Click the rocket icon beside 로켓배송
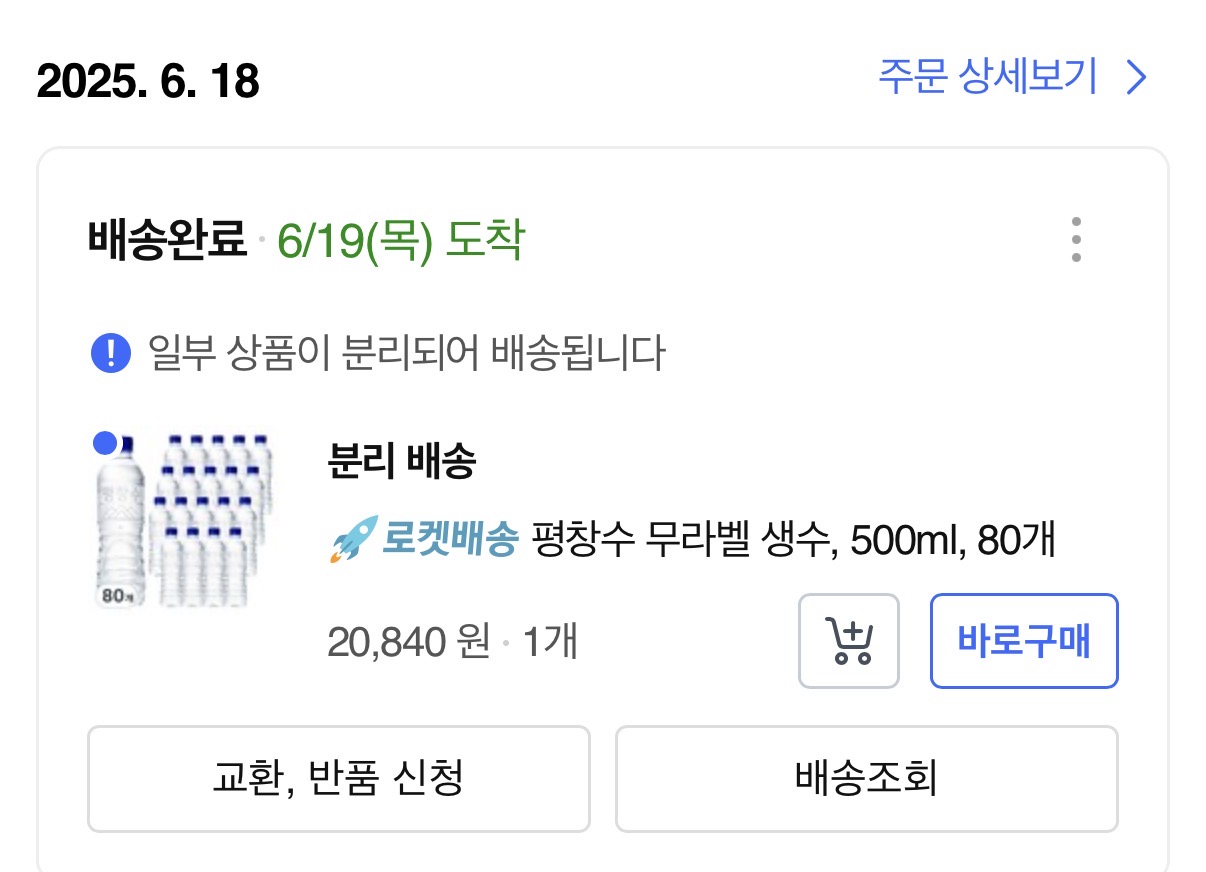The image size is (1206, 872). 351,540
